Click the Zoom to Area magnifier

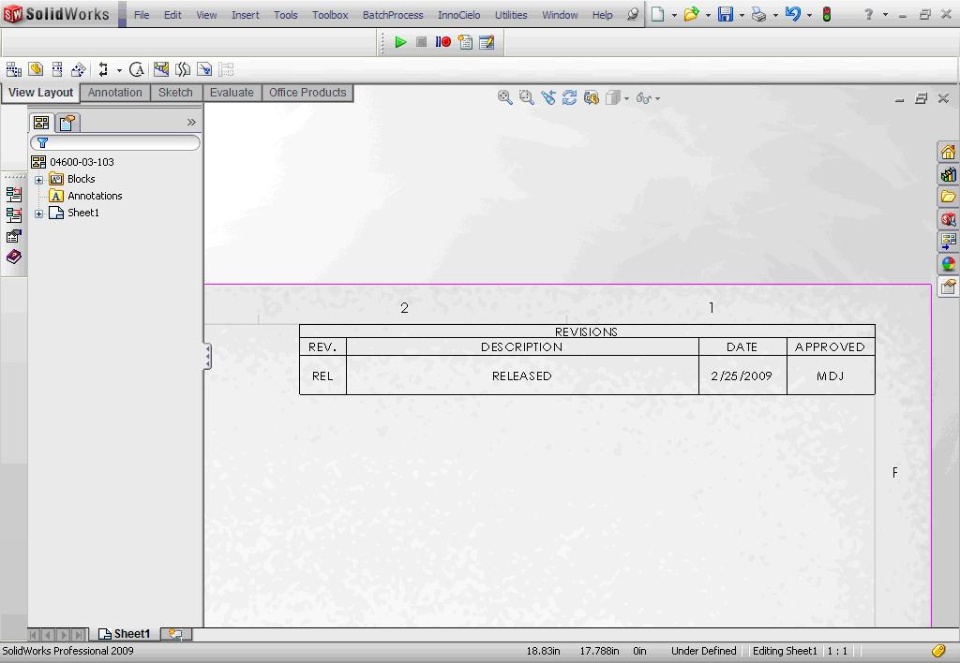coord(526,98)
